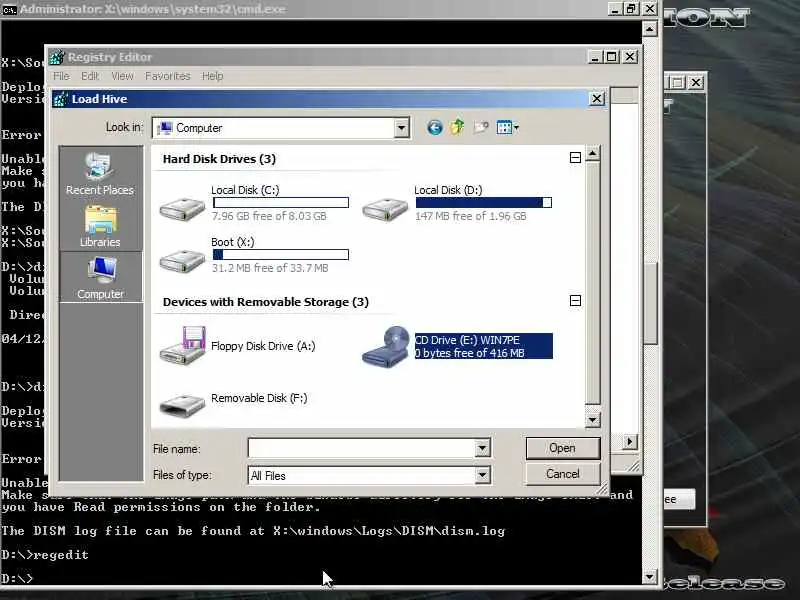Click the "31.2 MB free of 33.7 MB" text
Image resolution: width=800 pixels, height=600 pixels.
pos(270,268)
